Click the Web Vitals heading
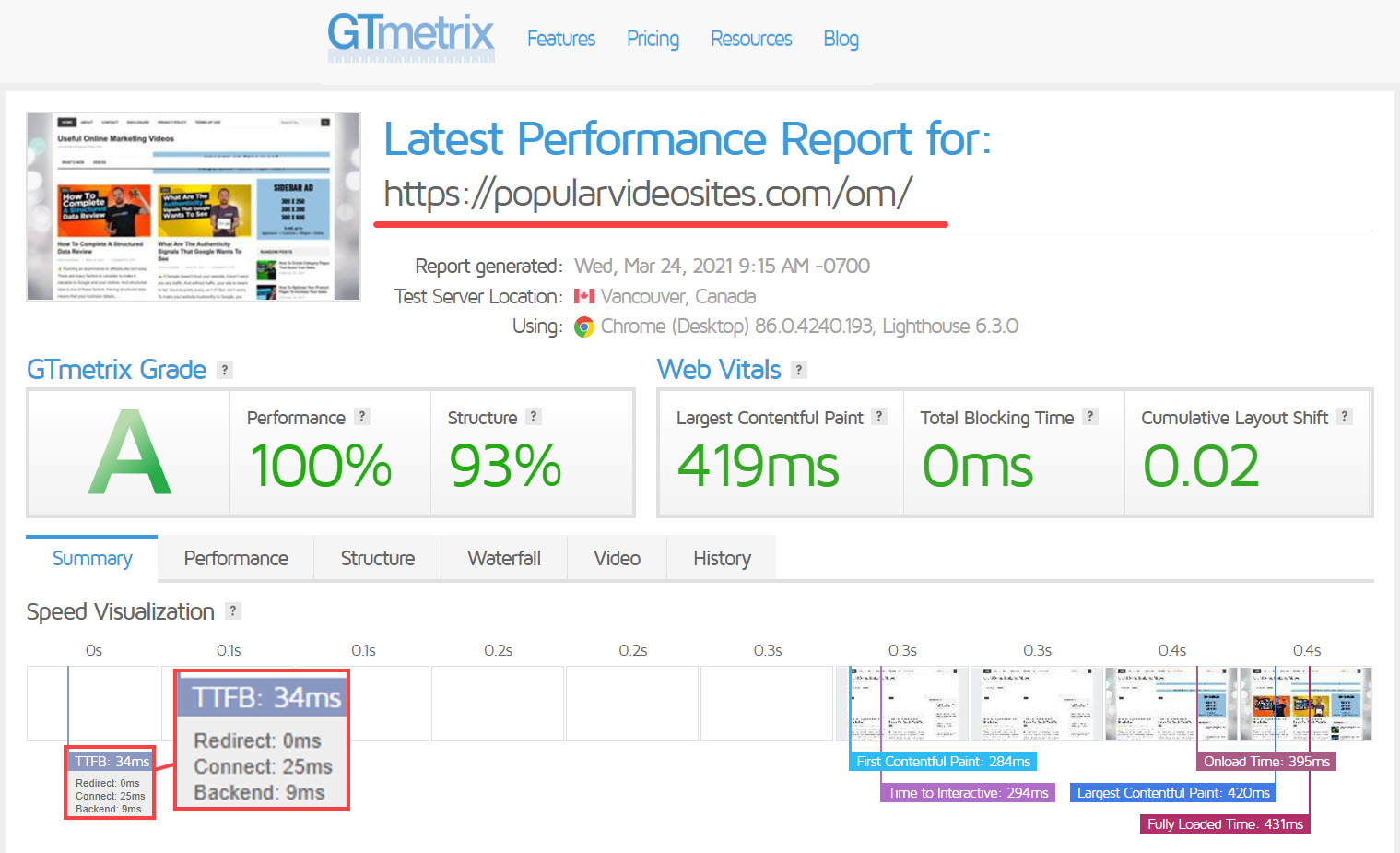This screenshot has height=853, width=1400. click(719, 370)
